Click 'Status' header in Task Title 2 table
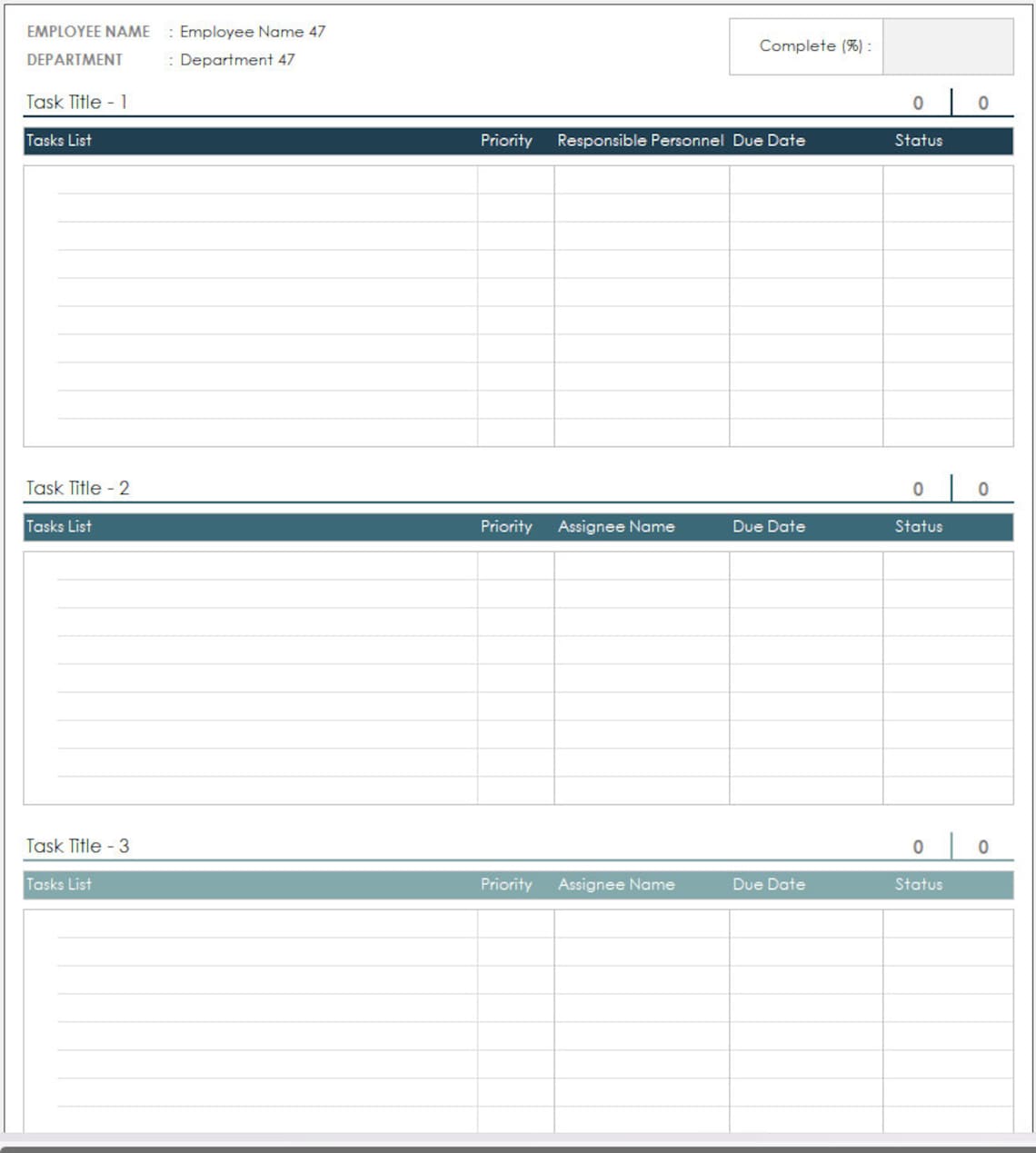This screenshot has height=1153, width=1036. click(919, 527)
